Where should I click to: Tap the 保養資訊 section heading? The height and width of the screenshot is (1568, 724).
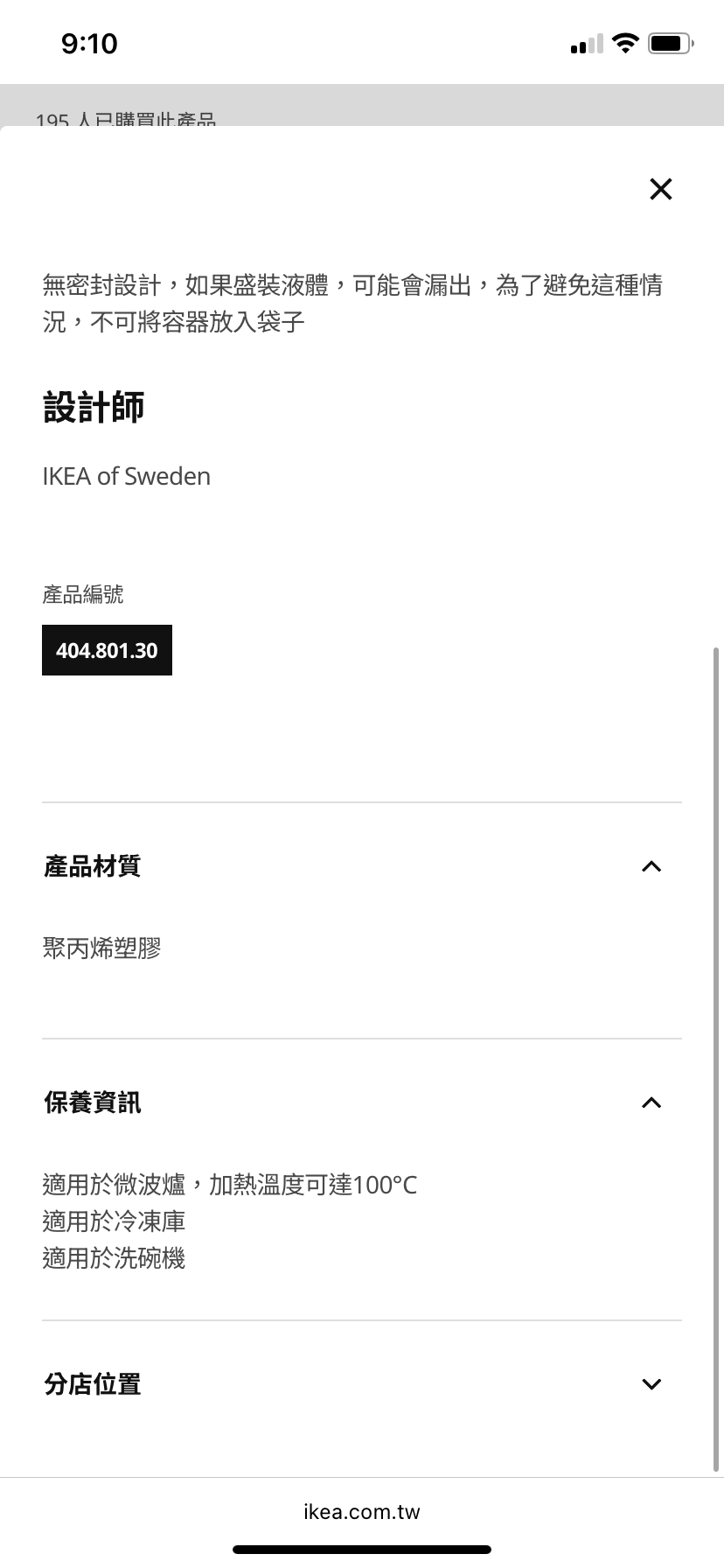[92, 1102]
